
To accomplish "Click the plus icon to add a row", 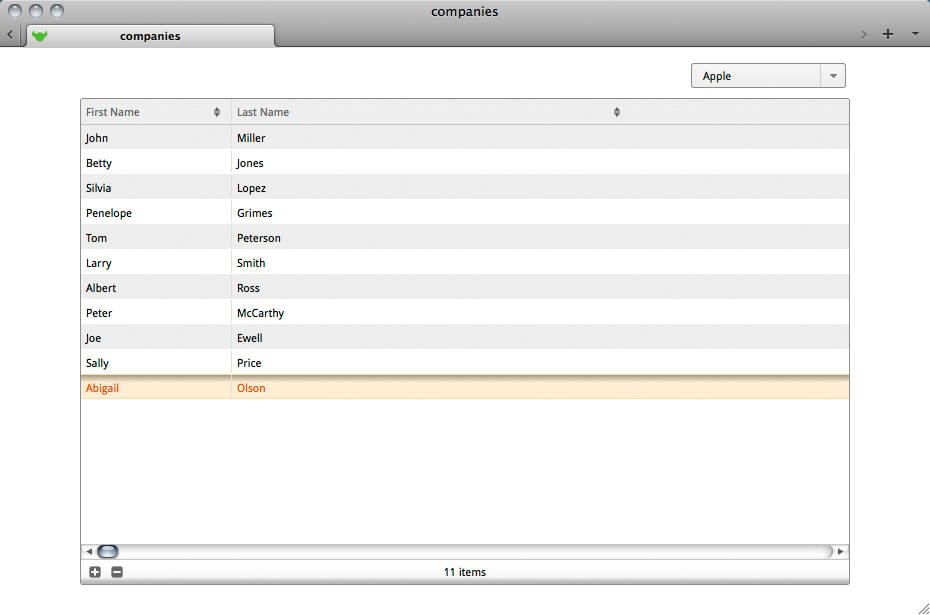I will (x=95, y=572).
